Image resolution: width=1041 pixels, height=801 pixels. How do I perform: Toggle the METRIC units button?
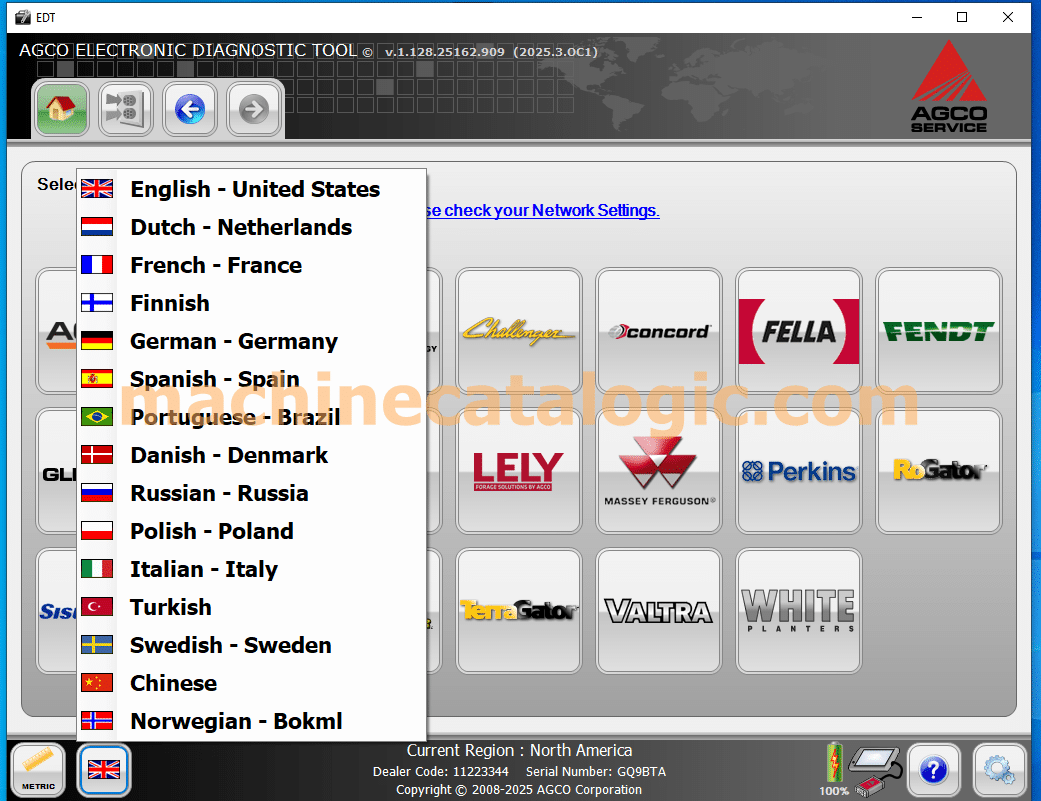[x=38, y=770]
